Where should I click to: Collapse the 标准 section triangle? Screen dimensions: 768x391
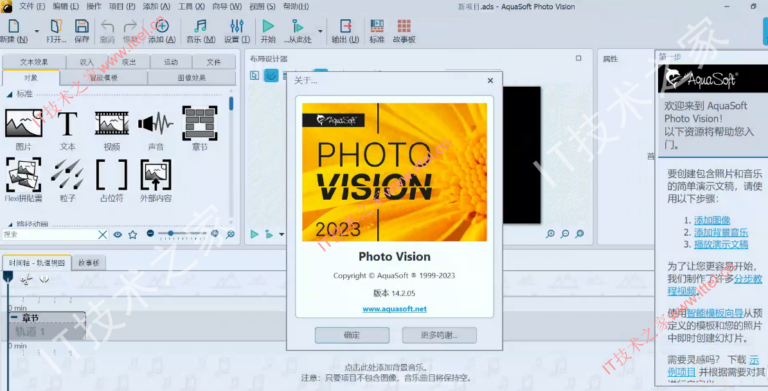click(9, 94)
